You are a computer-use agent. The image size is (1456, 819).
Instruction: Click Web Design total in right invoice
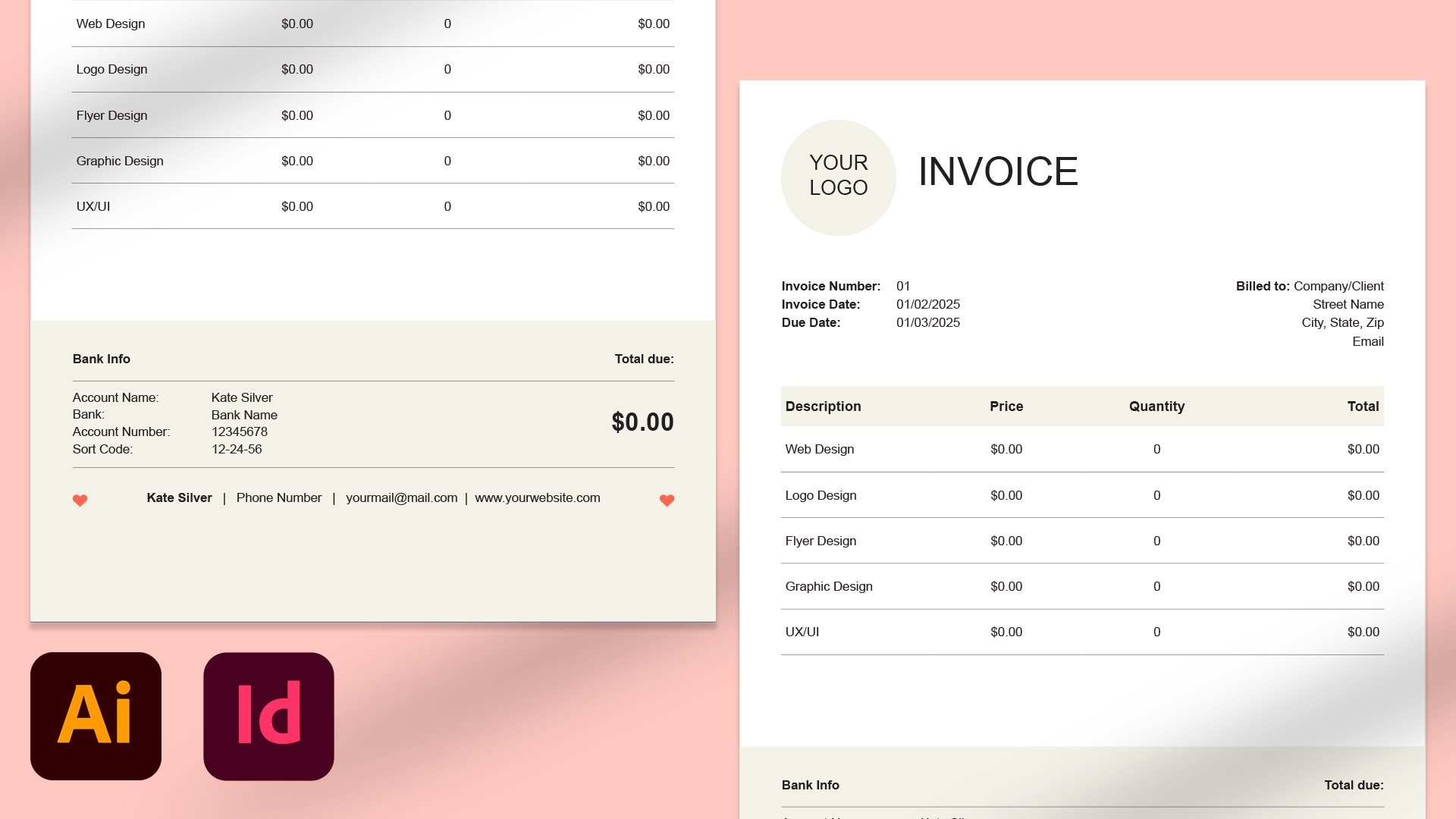pos(1363,449)
